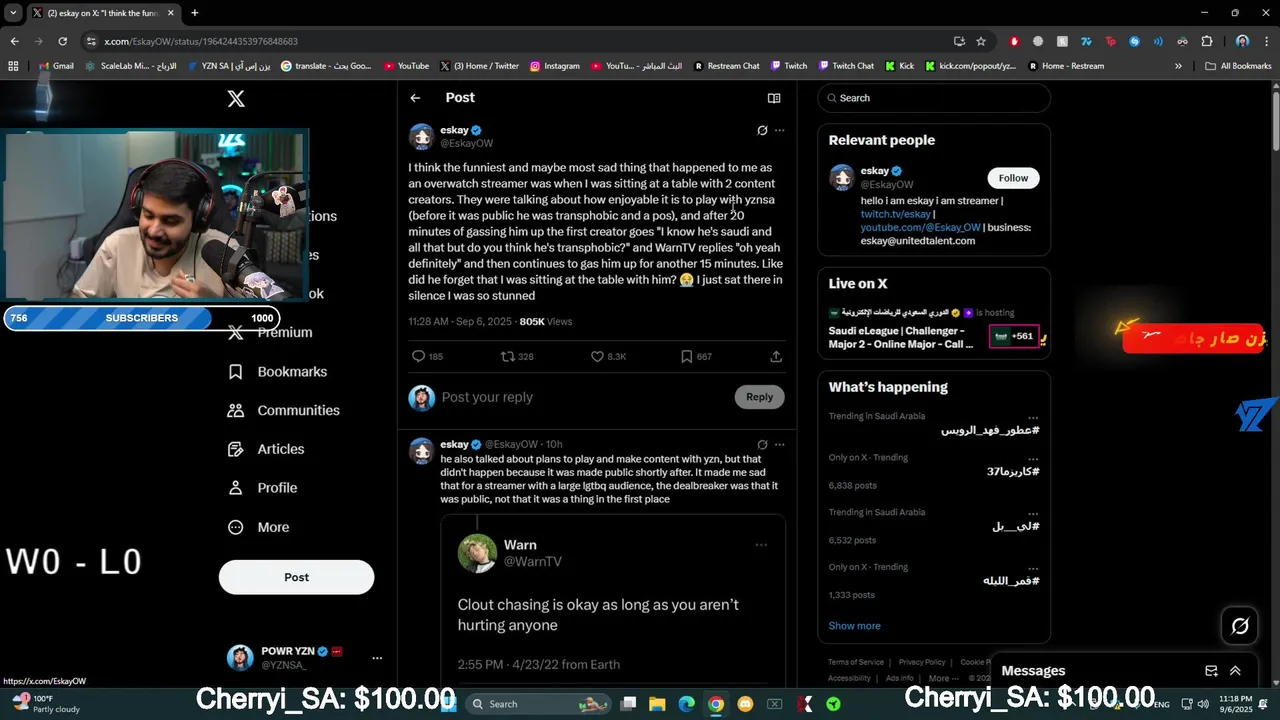Image resolution: width=1280 pixels, height=720 pixels.
Task: Open the Gmail bookmark
Action: (x=55, y=66)
